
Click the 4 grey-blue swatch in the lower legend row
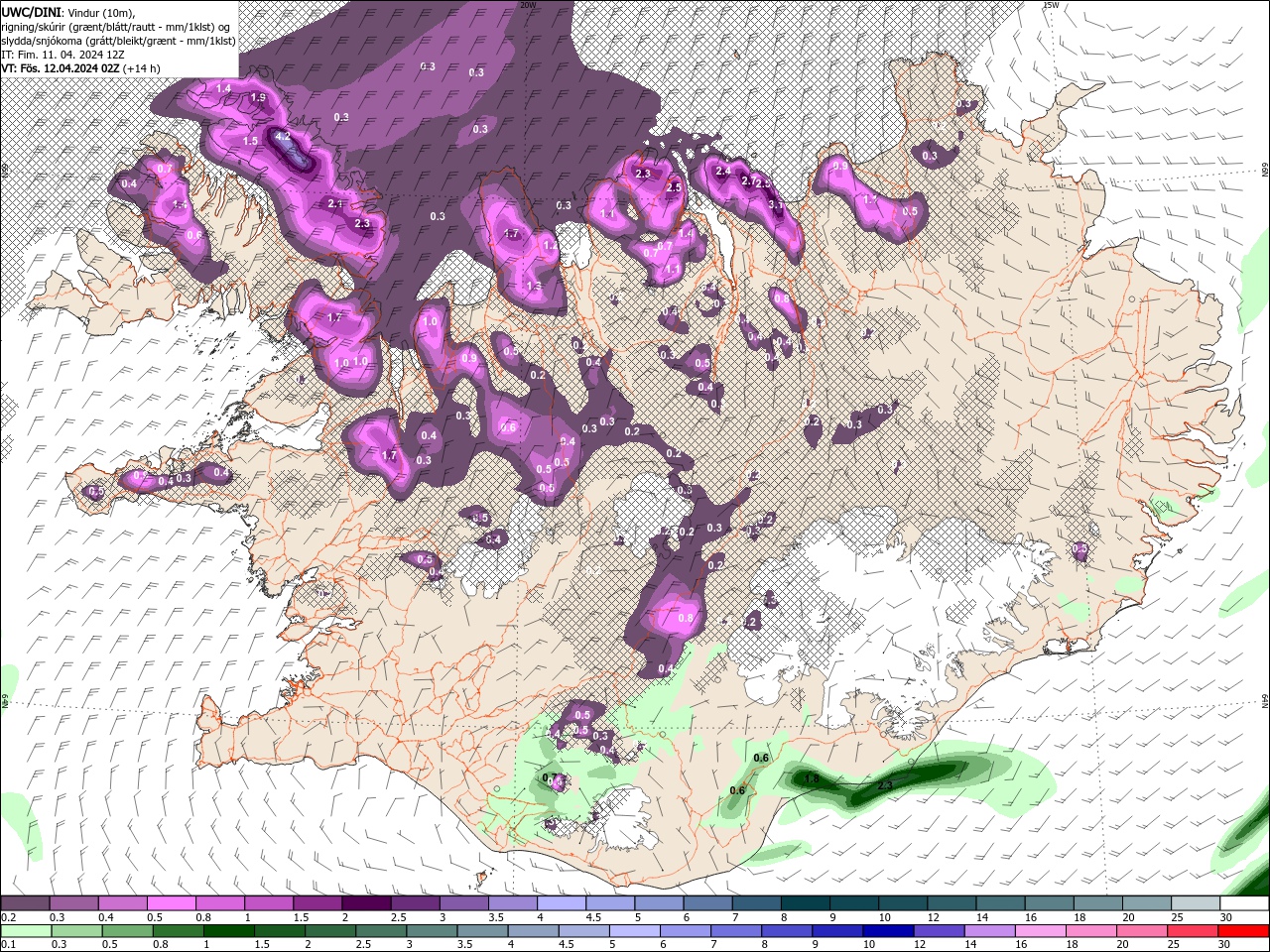532,931
